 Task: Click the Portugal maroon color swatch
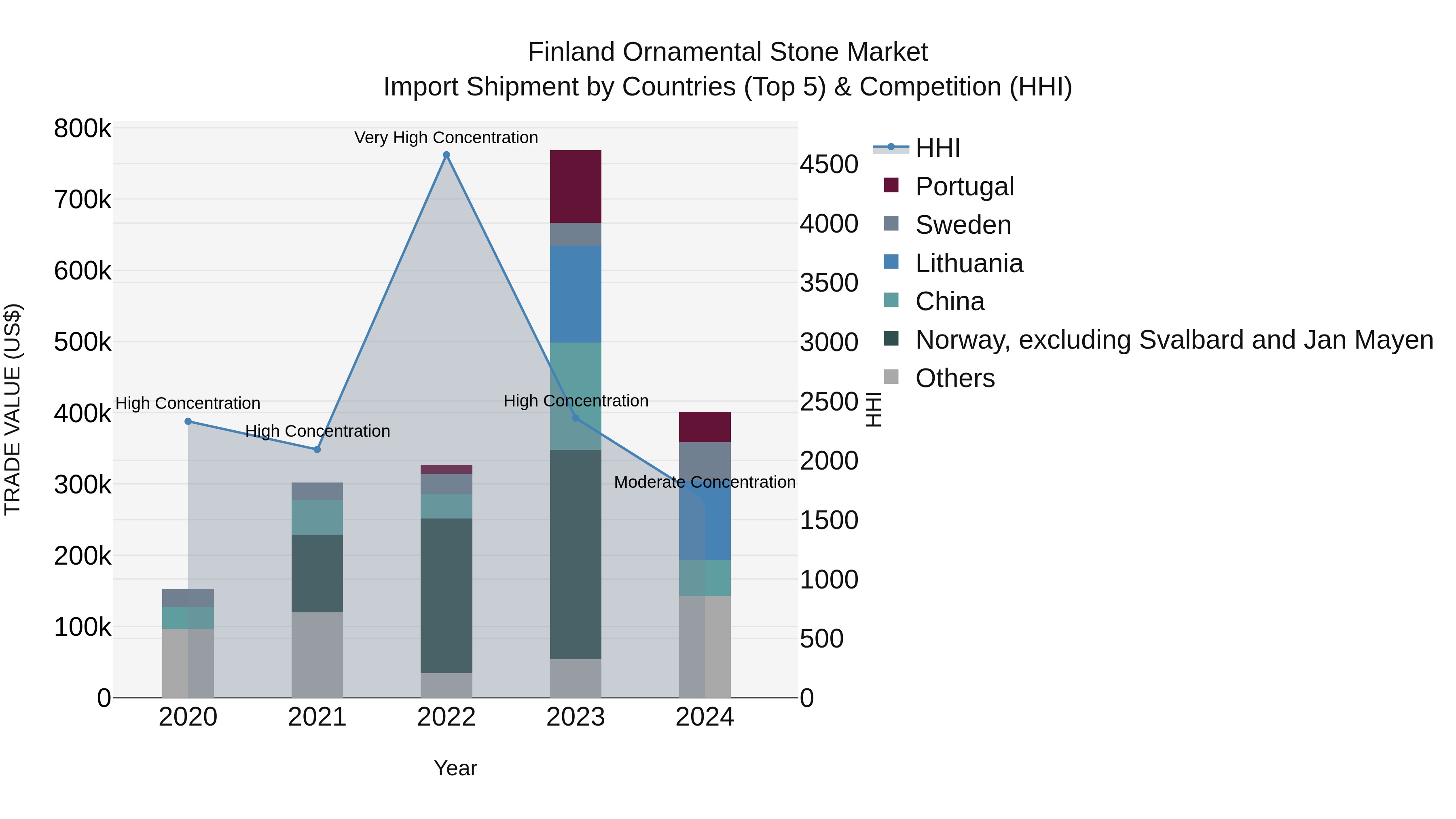891,185
